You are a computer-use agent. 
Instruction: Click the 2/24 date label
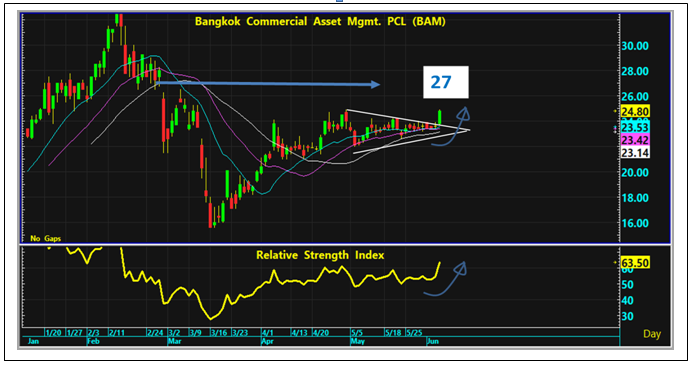[x=155, y=332]
